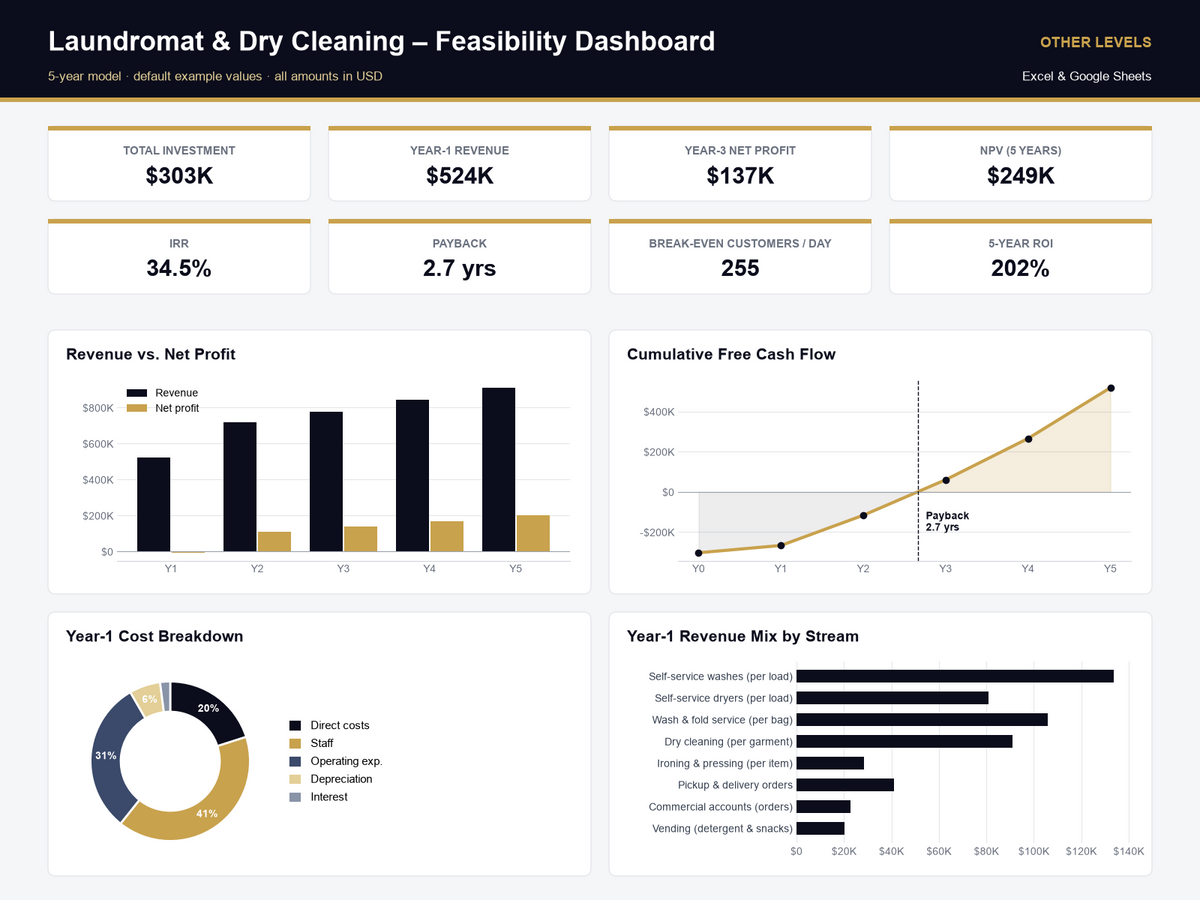
Task: Click the Self-service washes (per load) bar
Action: 955,676
